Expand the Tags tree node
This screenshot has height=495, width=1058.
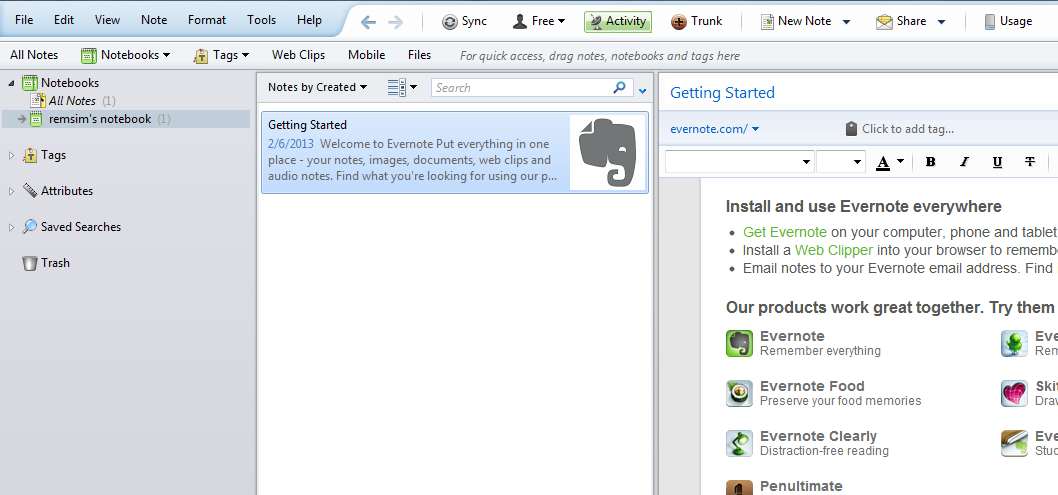point(11,155)
